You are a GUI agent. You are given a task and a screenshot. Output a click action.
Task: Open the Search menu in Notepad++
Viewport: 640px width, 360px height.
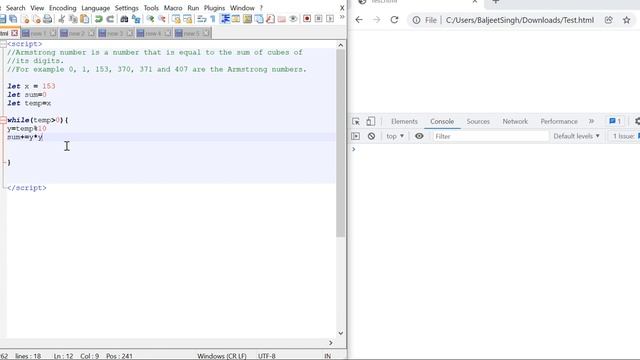pyautogui.click(x=16, y=8)
